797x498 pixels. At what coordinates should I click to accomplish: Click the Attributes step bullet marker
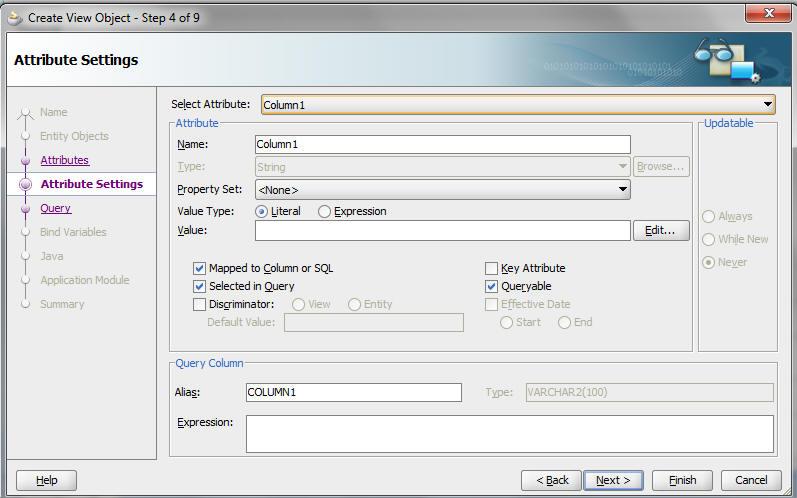click(25, 161)
